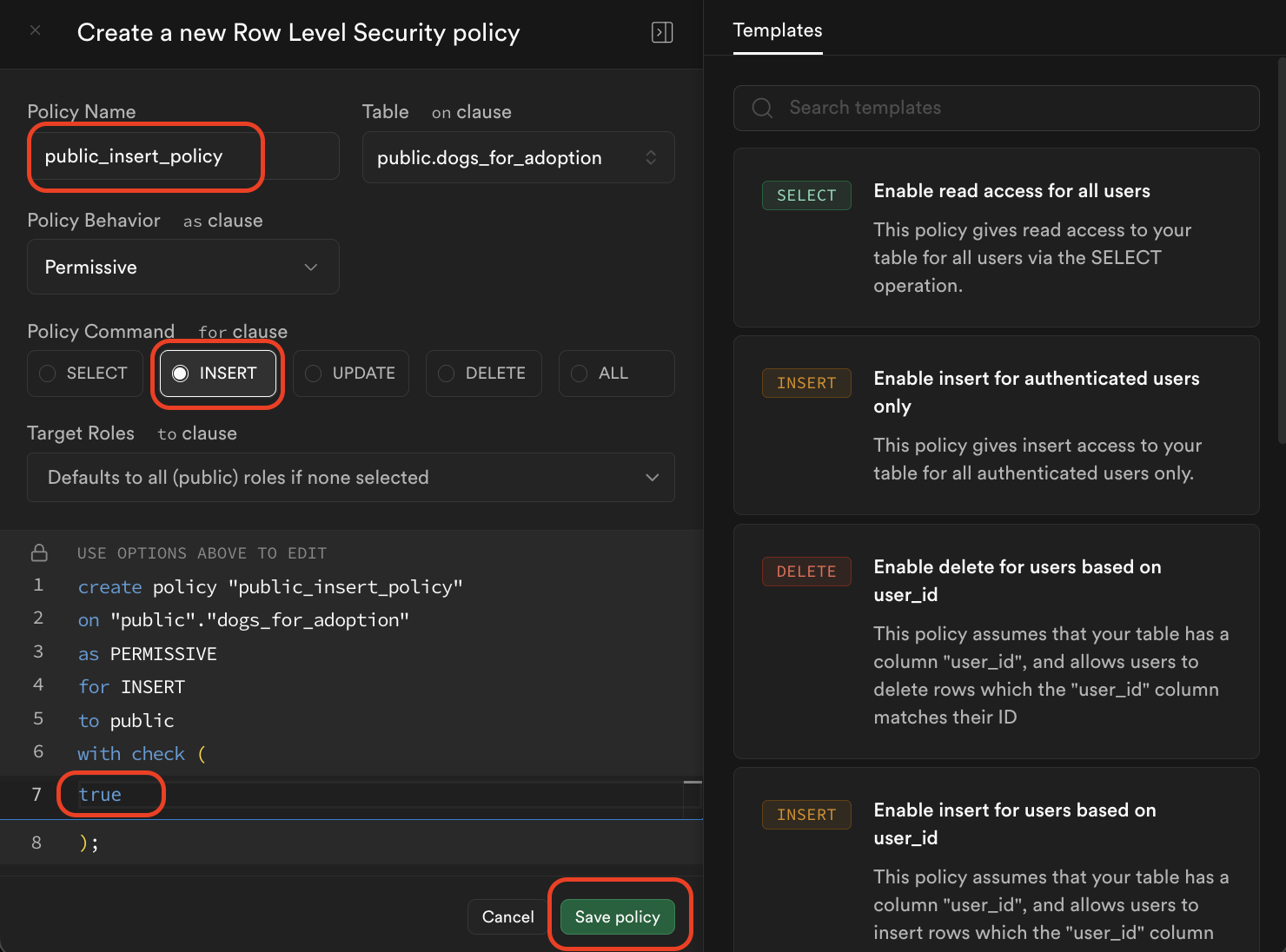The image size is (1286, 952).
Task: Open the Target Roles dropdown
Action: tap(351, 478)
